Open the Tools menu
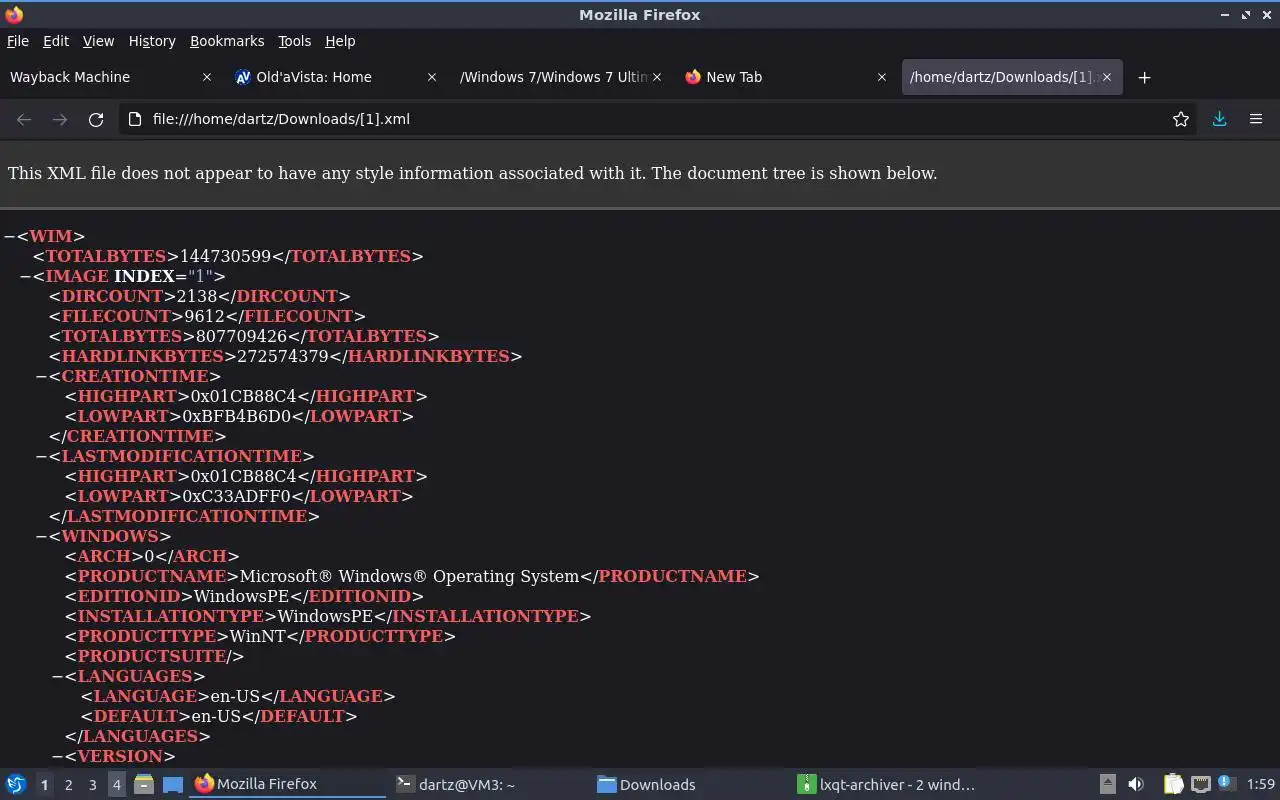The width and height of the screenshot is (1280, 800). tap(294, 41)
